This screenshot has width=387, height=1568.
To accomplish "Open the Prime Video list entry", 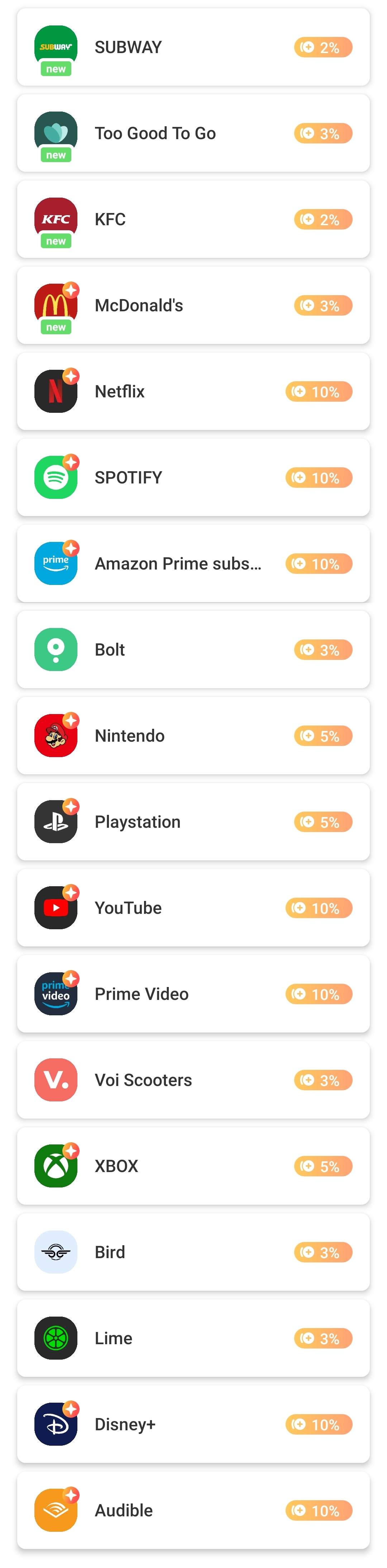I will pyautogui.click(x=193, y=993).
